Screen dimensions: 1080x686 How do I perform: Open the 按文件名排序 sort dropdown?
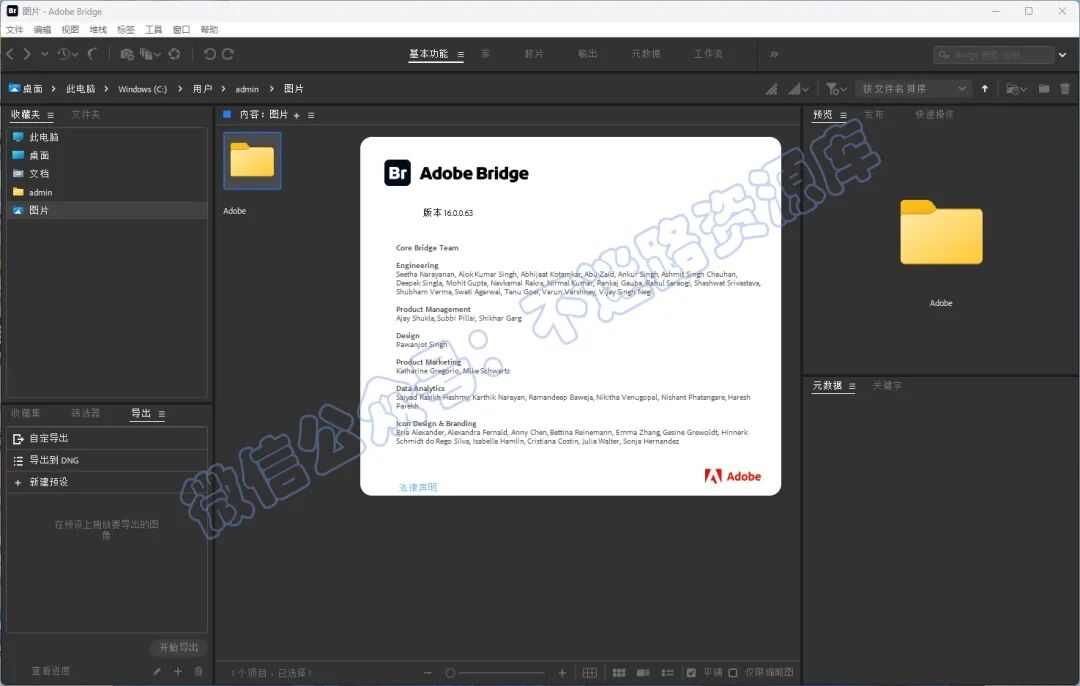coord(913,89)
